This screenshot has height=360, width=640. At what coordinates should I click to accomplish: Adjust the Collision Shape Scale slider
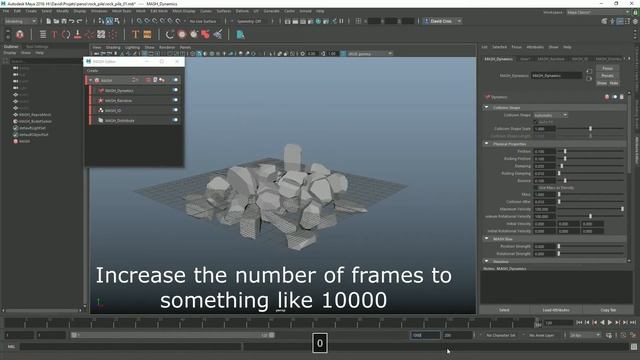[590, 129]
